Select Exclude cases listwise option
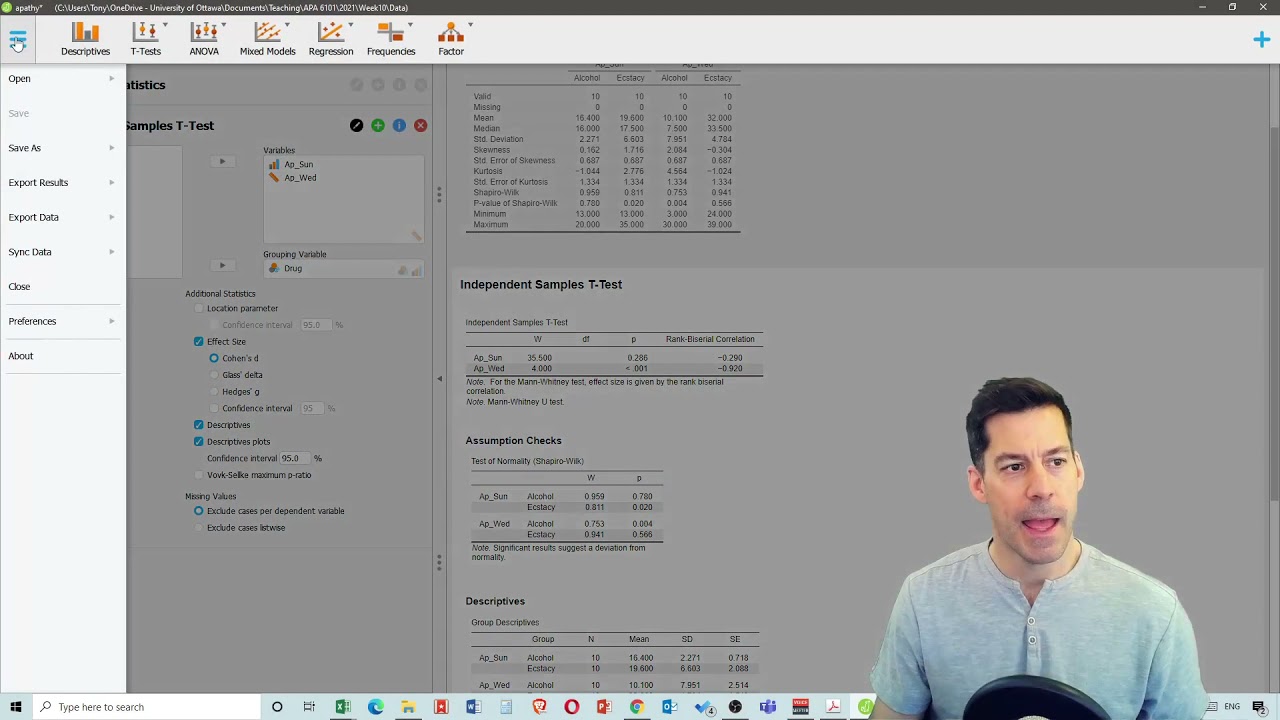This screenshot has height=720, width=1280. [199, 528]
